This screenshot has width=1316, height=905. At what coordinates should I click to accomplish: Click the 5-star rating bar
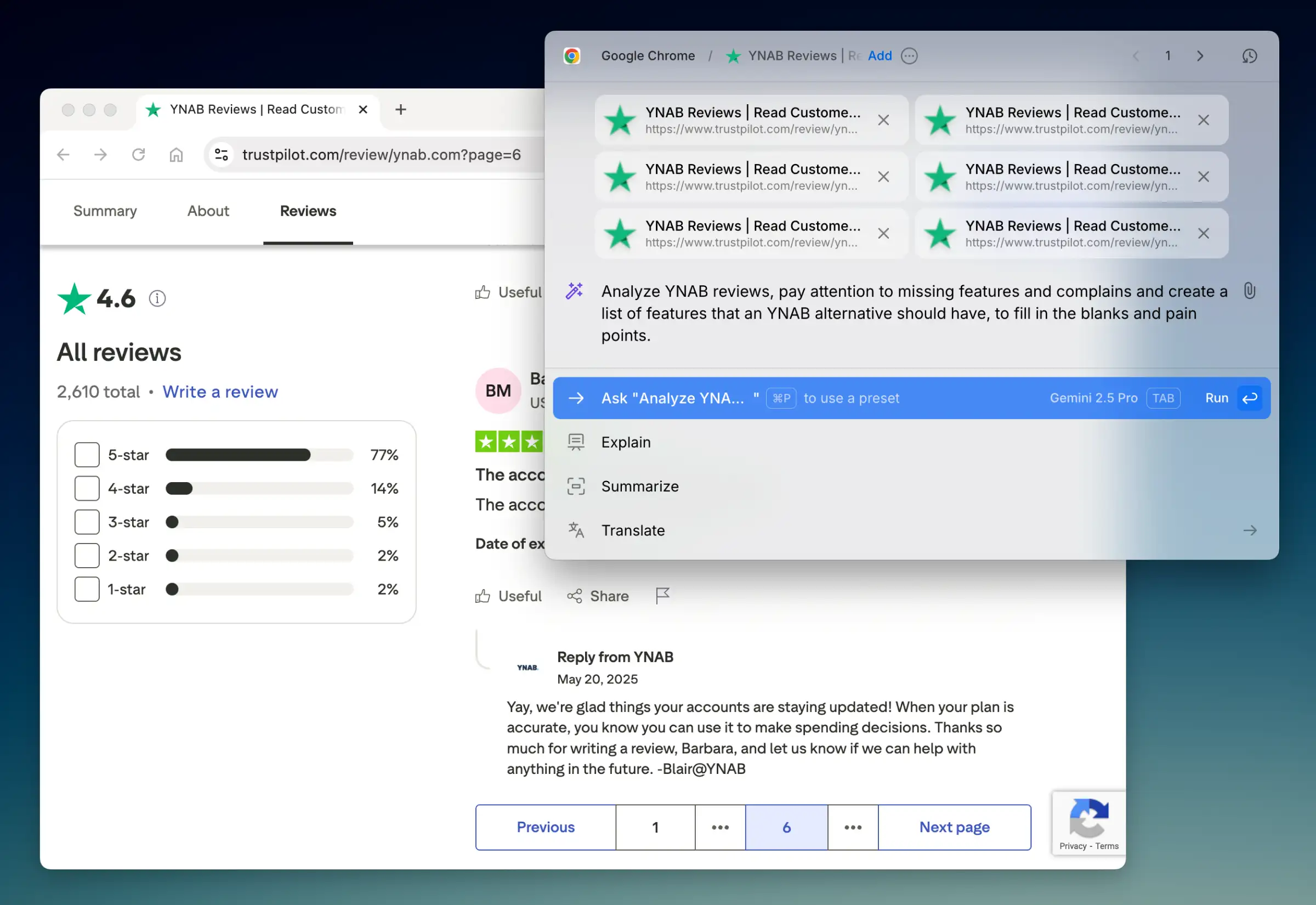pos(259,455)
